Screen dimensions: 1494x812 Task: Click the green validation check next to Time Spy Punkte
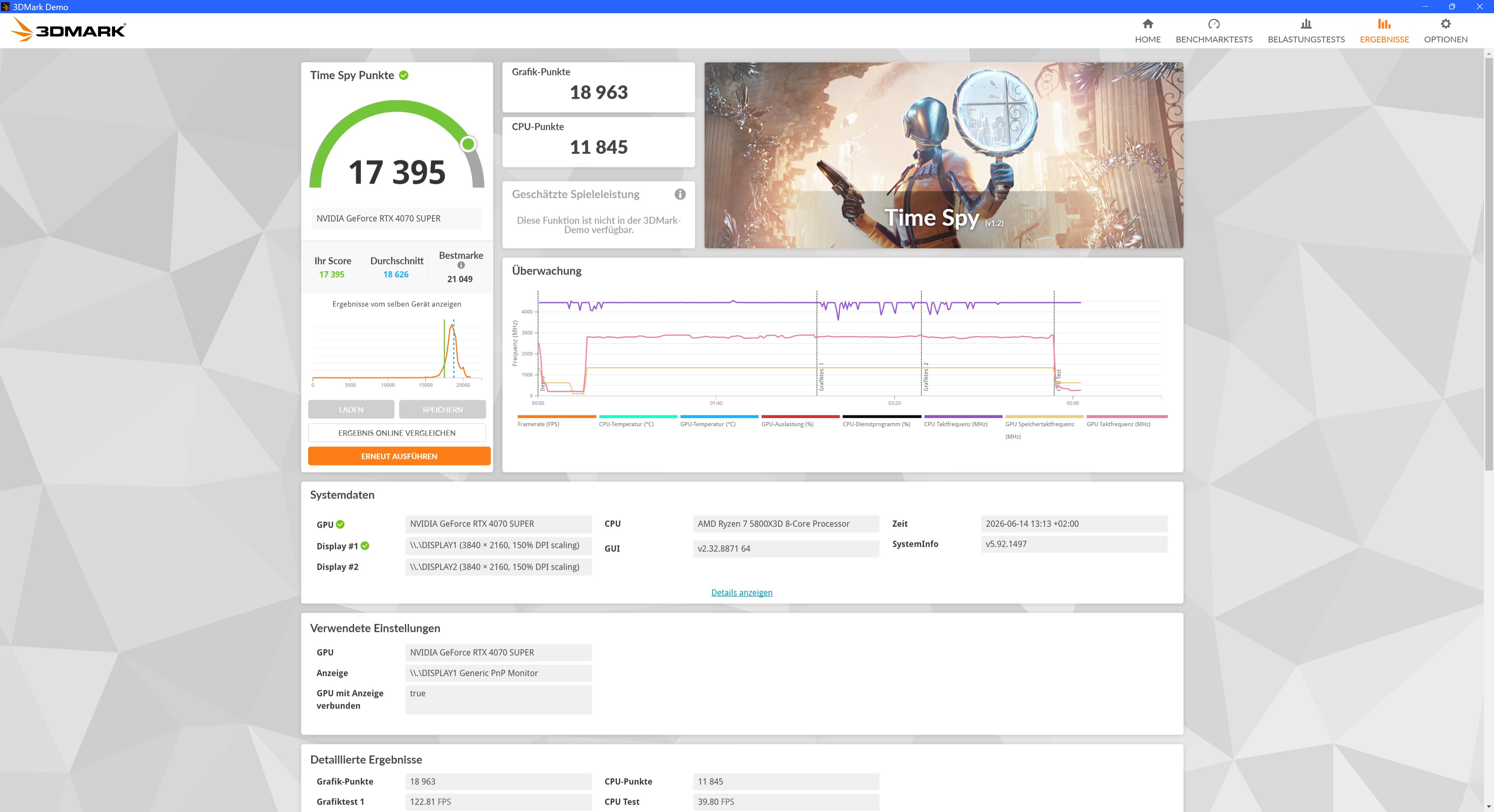[404, 75]
